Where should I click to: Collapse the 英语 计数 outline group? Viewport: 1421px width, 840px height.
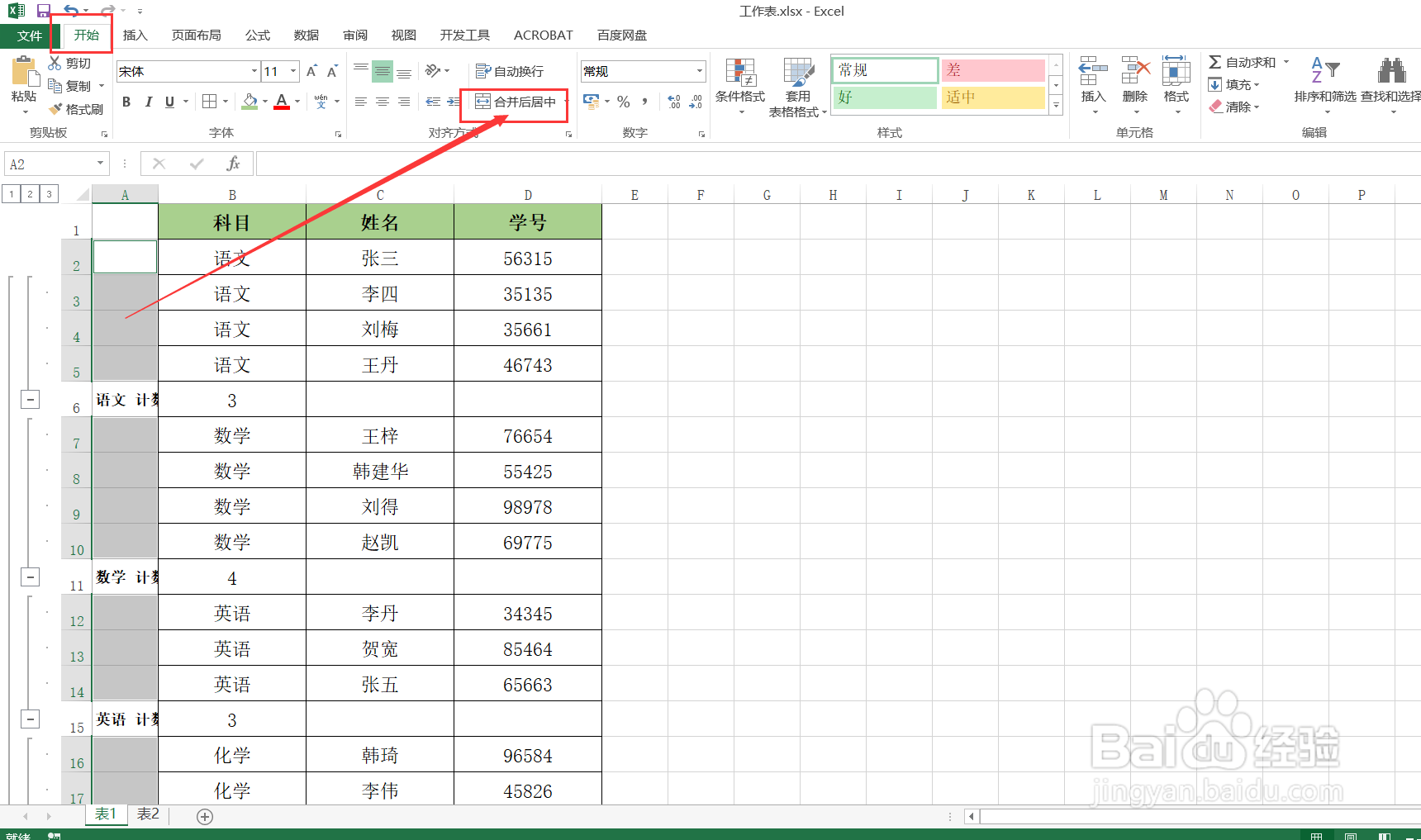(x=30, y=719)
